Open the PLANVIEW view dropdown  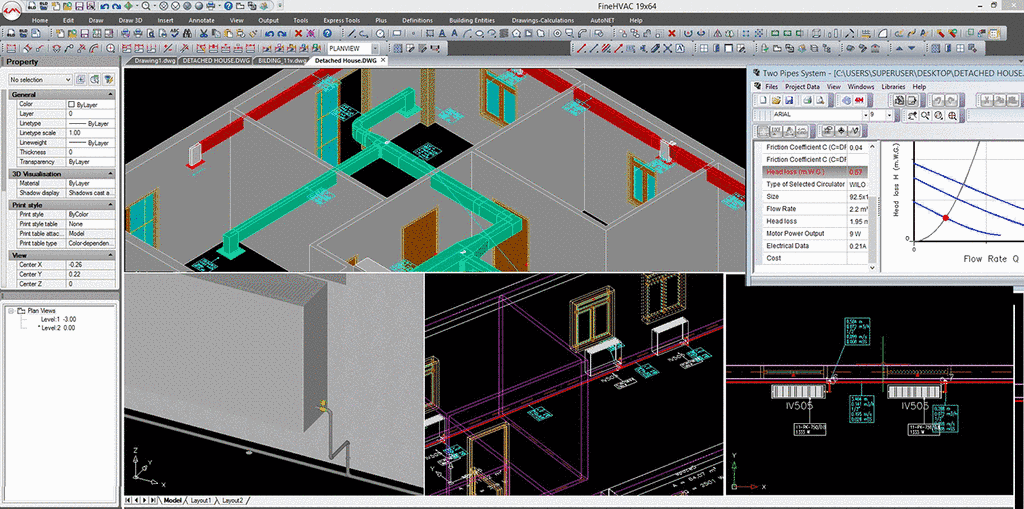point(376,48)
